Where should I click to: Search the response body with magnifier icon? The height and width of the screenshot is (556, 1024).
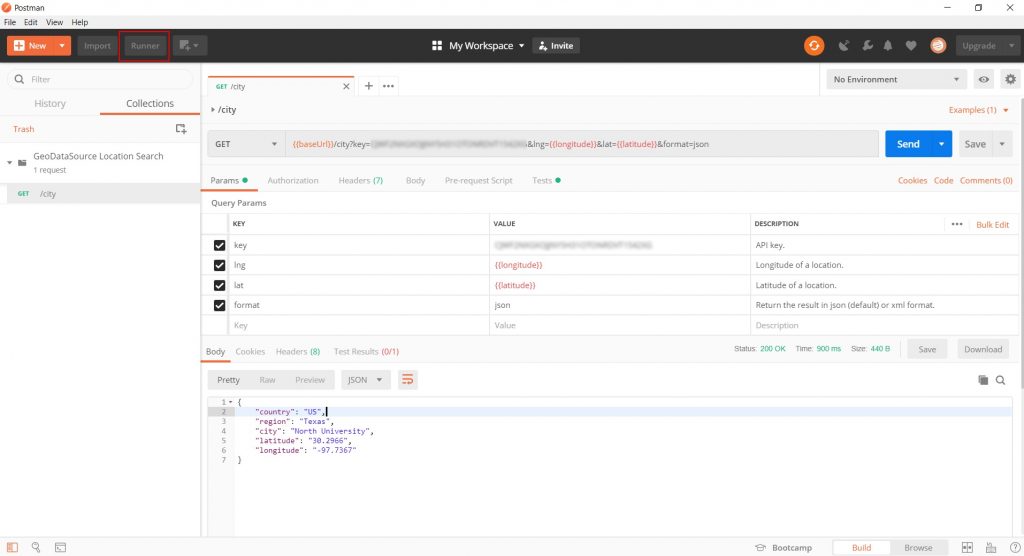pos(1000,380)
